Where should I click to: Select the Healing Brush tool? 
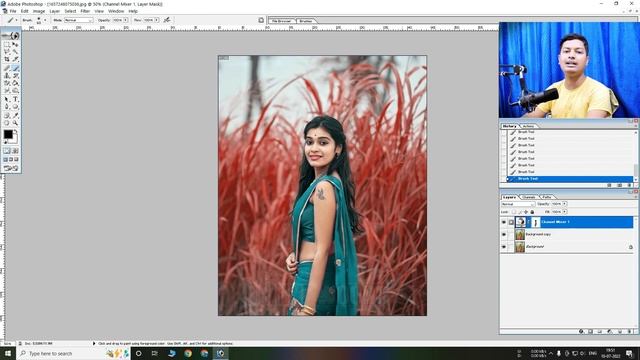click(7, 68)
